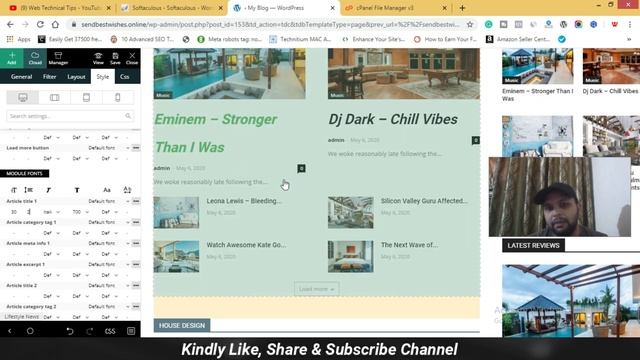This screenshot has height=360, width=640.
Task: Click the Load more button
Action: coord(316,289)
